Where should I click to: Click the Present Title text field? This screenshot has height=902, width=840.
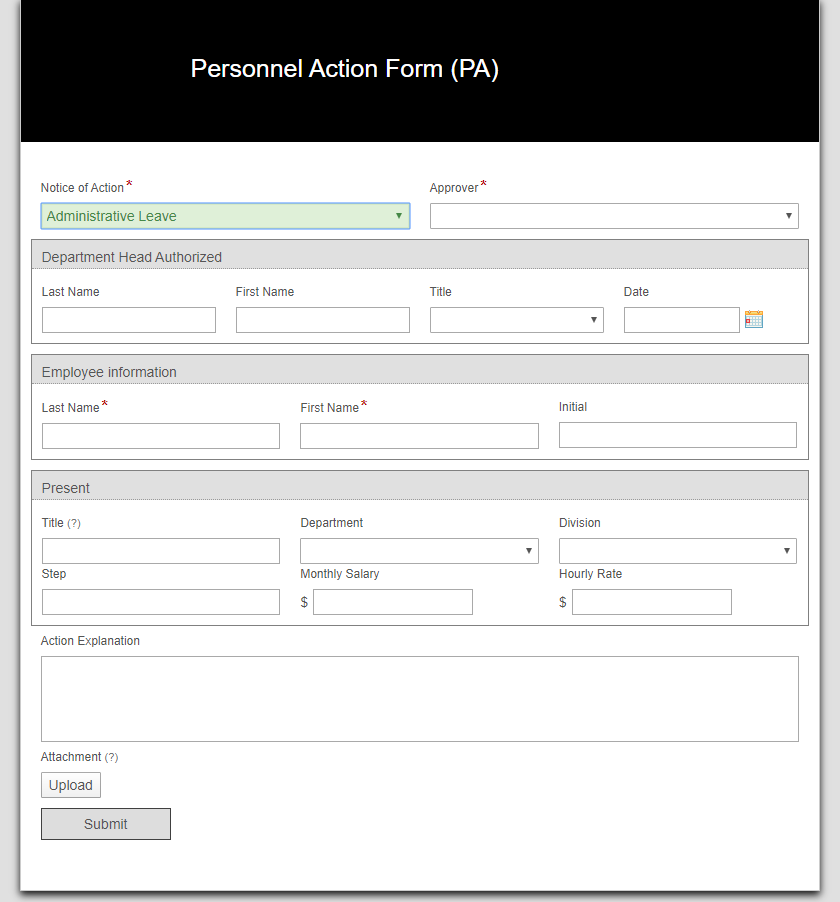click(161, 551)
